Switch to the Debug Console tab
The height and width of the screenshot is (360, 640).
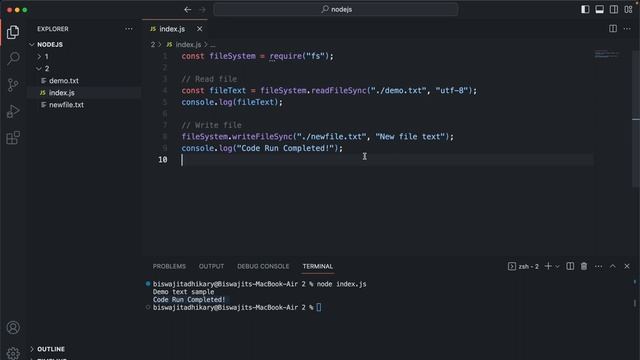pos(263,266)
